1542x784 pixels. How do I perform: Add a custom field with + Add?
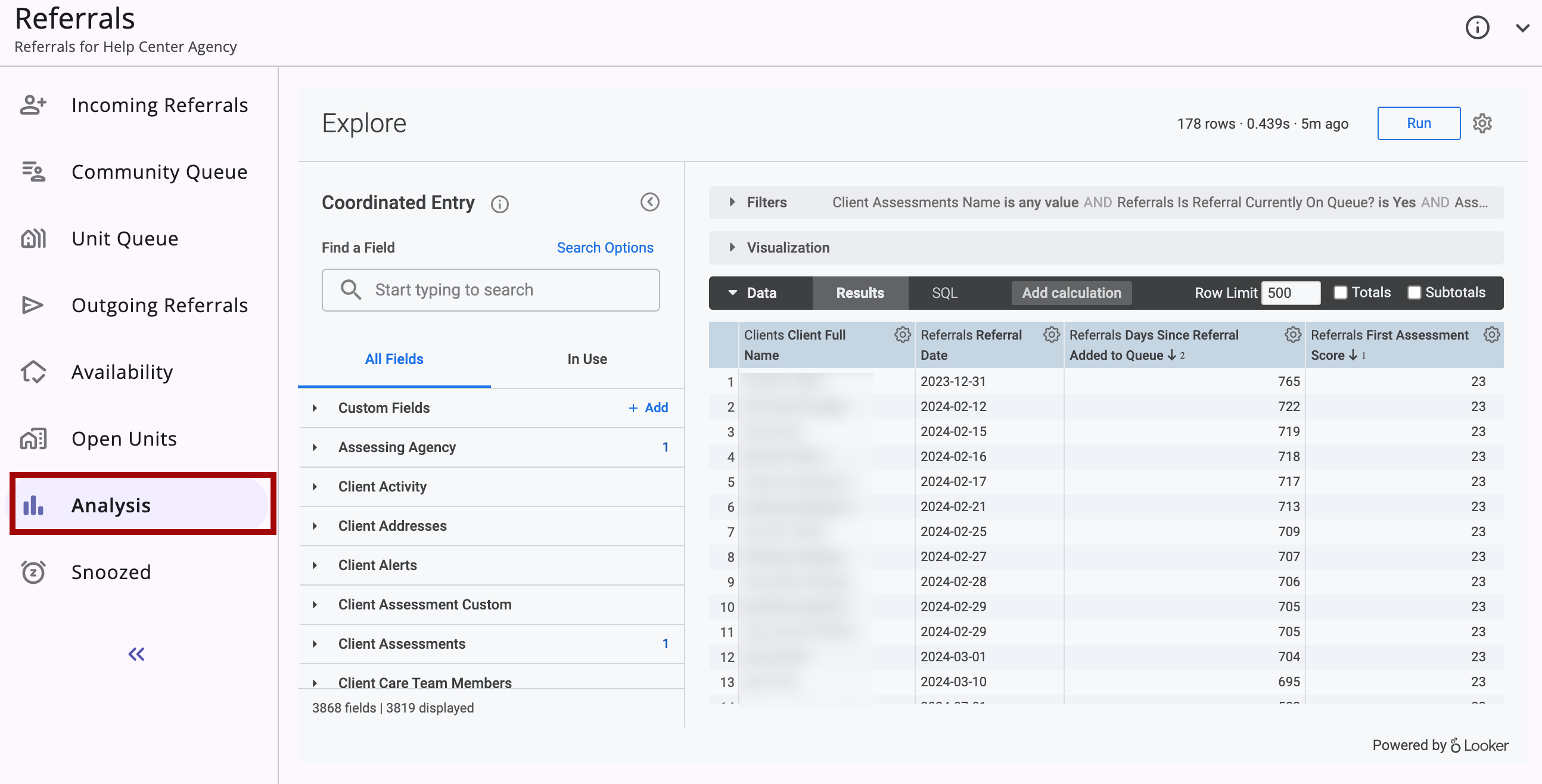[648, 408]
